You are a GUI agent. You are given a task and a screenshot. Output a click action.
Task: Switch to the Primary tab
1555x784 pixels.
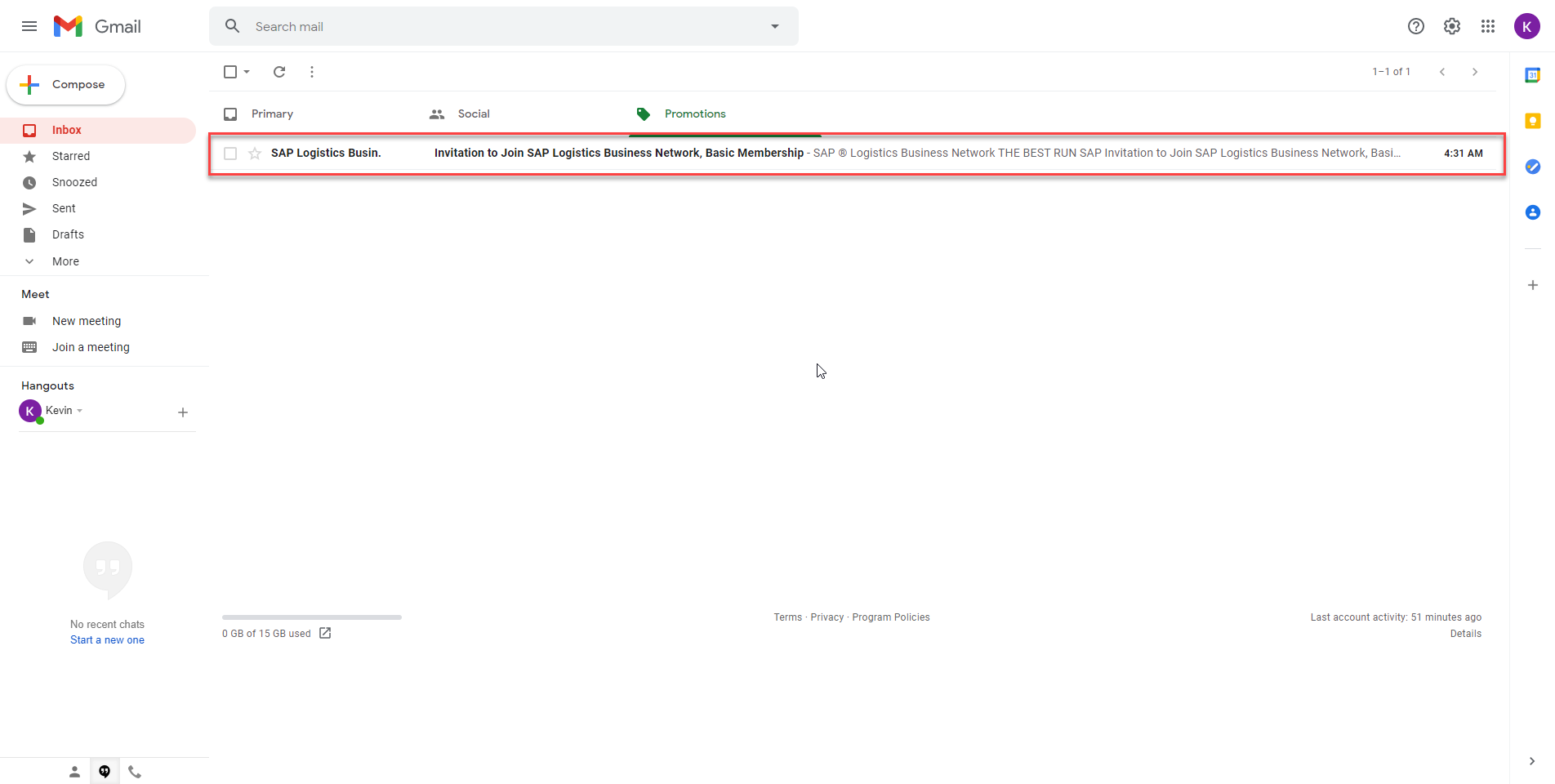pyautogui.click(x=272, y=114)
